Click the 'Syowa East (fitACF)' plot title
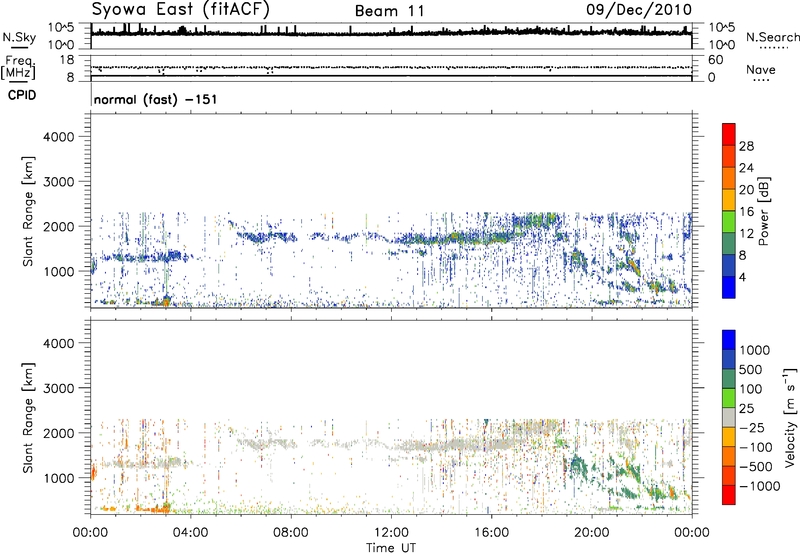 tap(180, 9)
